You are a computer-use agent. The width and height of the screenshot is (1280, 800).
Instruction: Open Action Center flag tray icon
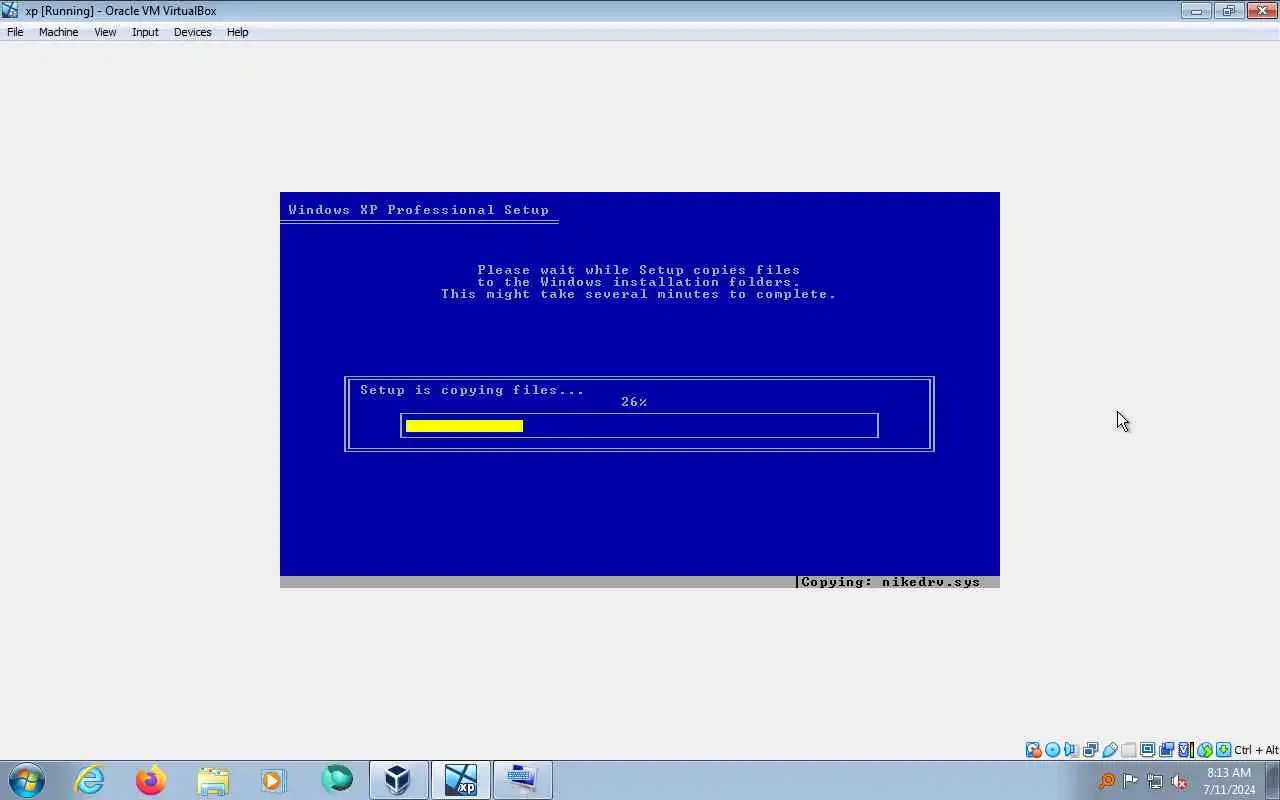pyautogui.click(x=1130, y=781)
